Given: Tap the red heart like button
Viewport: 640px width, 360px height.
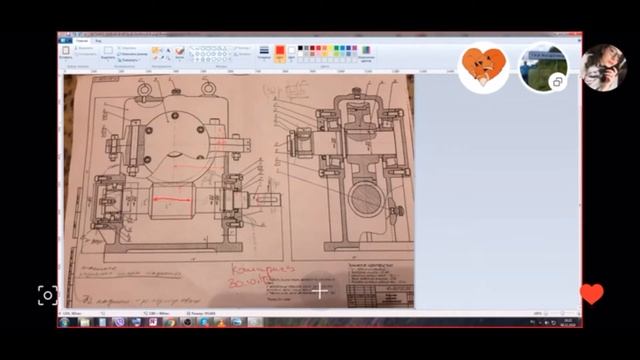Looking at the screenshot, I should coord(591,293).
